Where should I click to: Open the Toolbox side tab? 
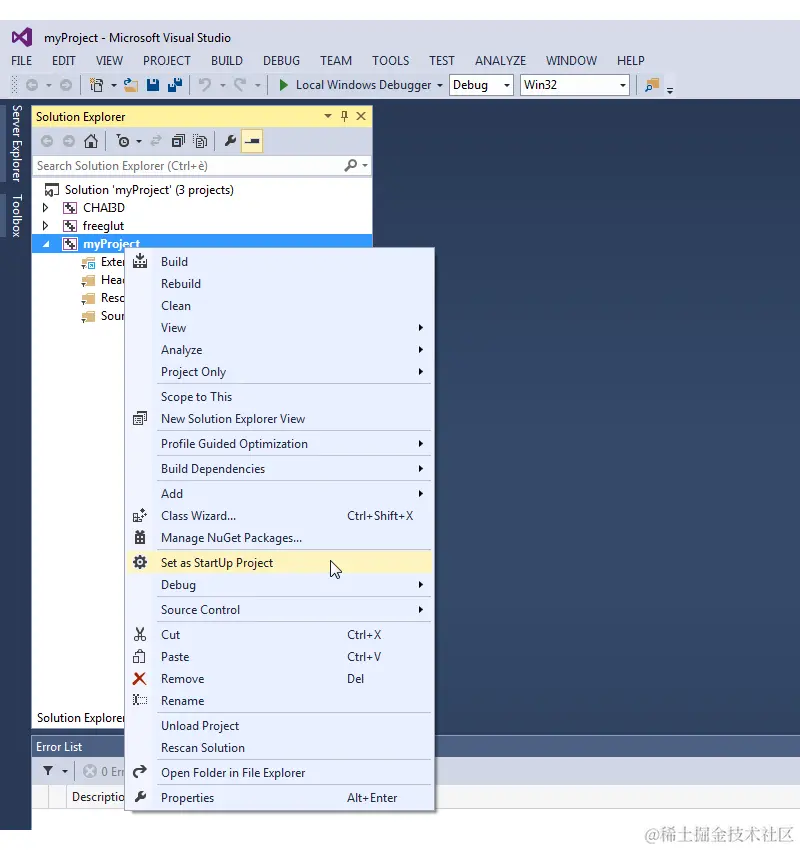pyautogui.click(x=17, y=216)
